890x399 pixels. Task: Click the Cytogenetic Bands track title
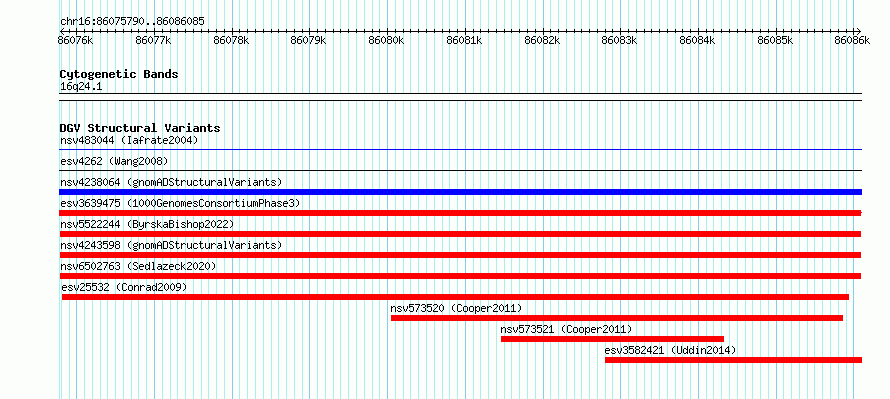pyautogui.click(x=119, y=74)
